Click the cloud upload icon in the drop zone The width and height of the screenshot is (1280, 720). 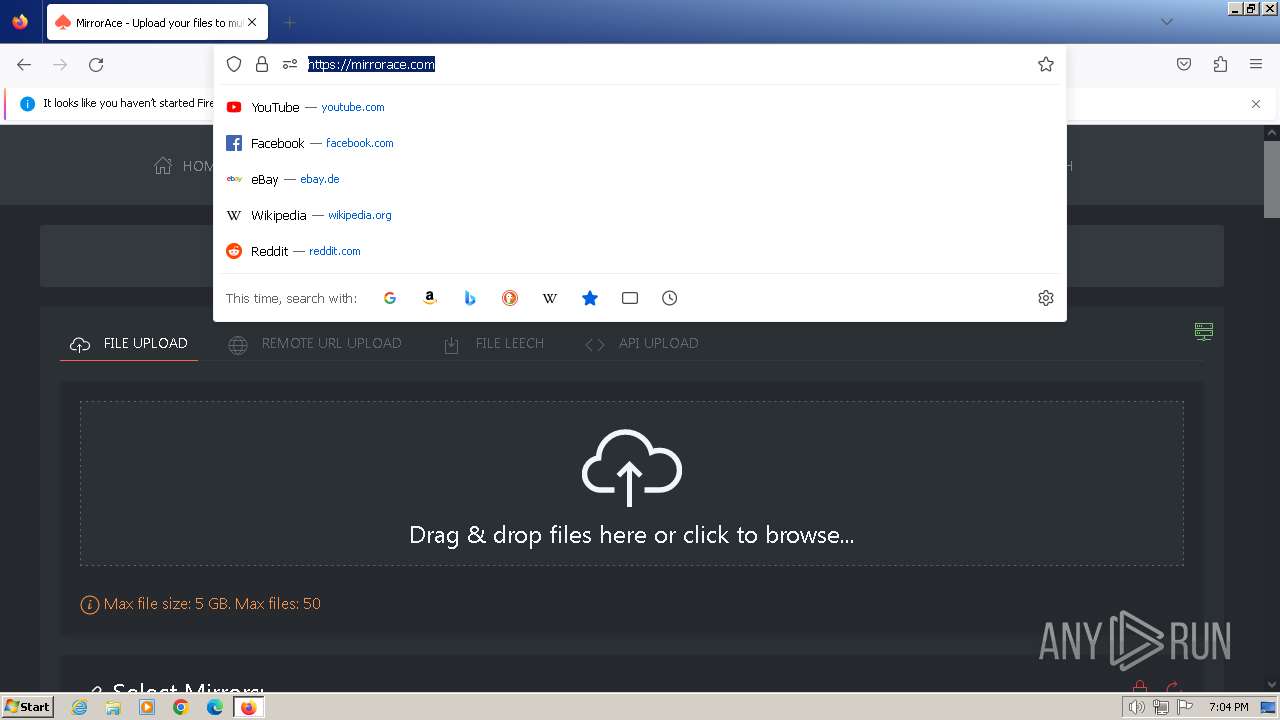(x=632, y=467)
